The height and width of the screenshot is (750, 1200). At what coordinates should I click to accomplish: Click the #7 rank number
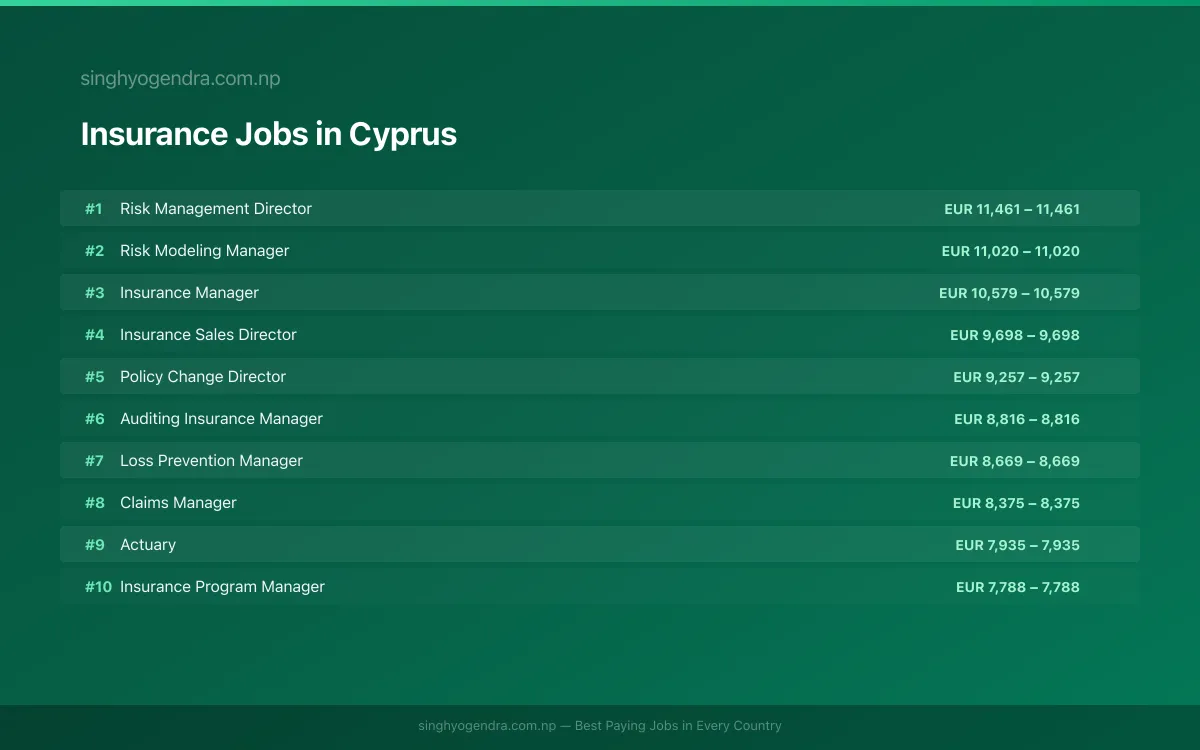[x=95, y=461]
